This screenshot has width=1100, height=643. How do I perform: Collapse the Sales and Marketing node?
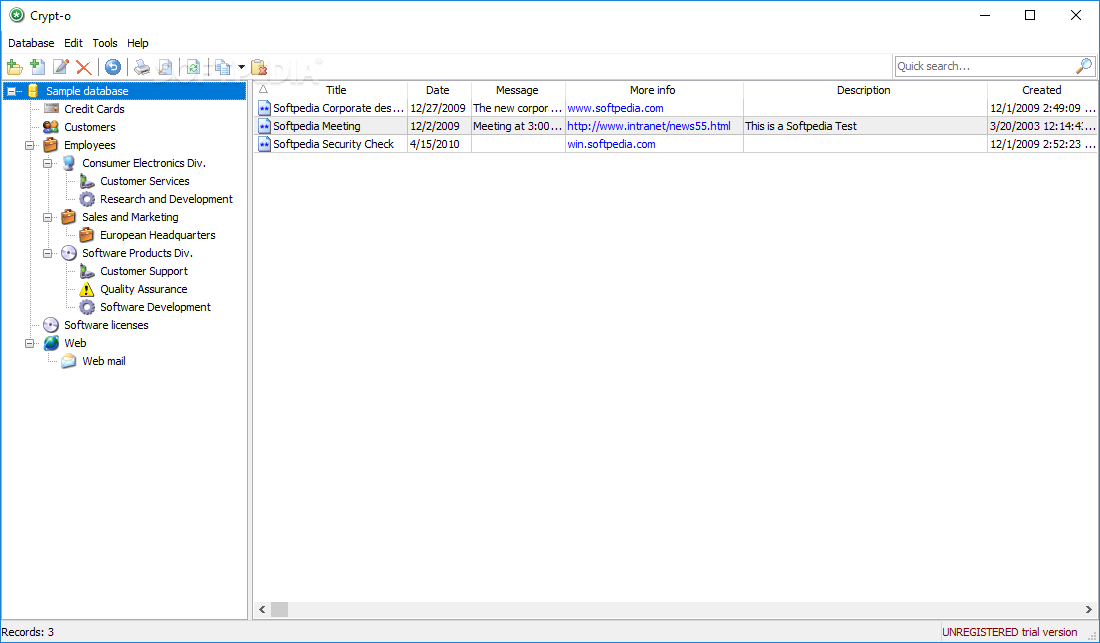[48, 217]
